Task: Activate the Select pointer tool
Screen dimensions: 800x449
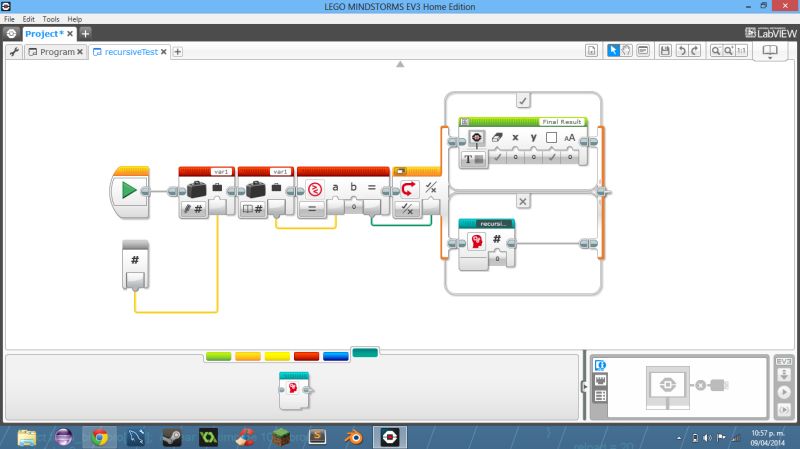Action: [613, 50]
